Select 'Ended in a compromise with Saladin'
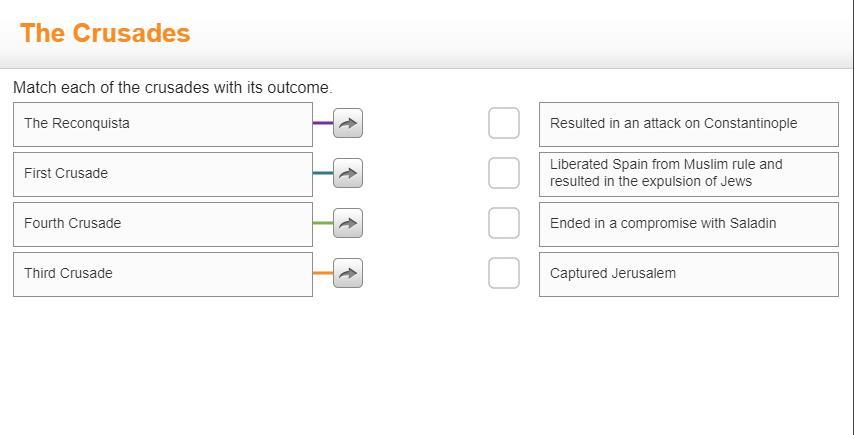The image size is (854, 435). click(x=688, y=224)
